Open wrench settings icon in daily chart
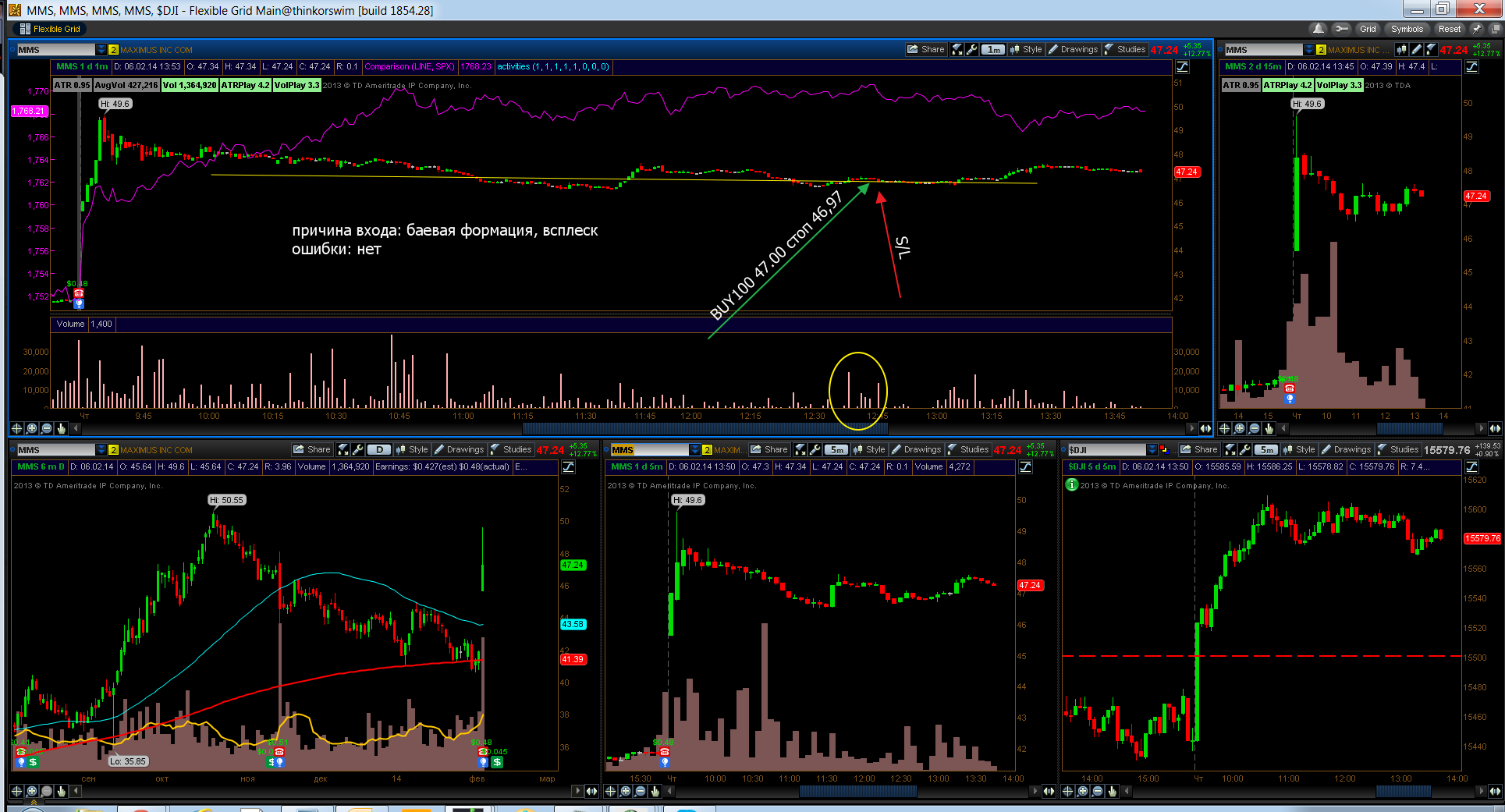 (358, 449)
